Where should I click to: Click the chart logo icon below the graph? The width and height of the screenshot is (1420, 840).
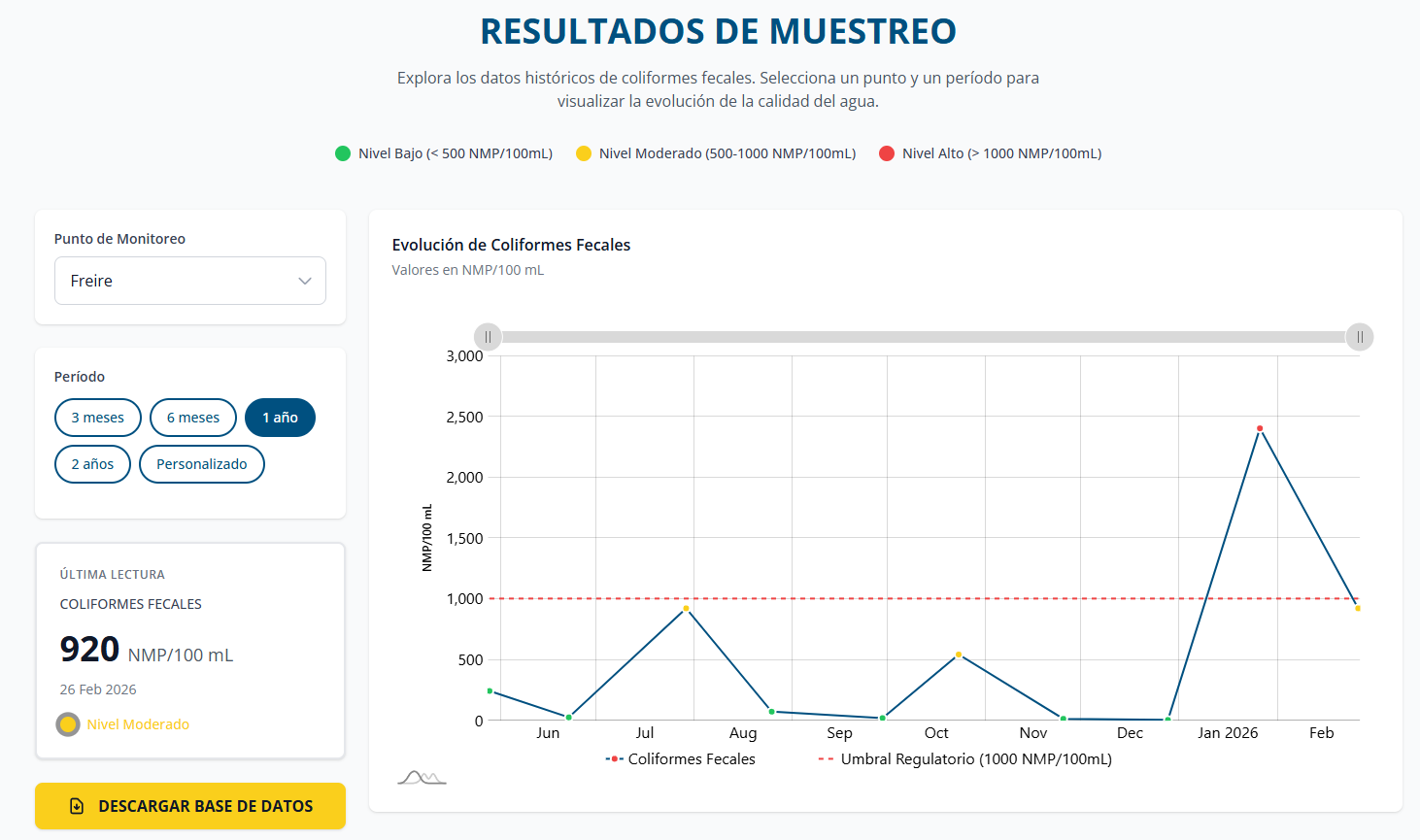[422, 777]
